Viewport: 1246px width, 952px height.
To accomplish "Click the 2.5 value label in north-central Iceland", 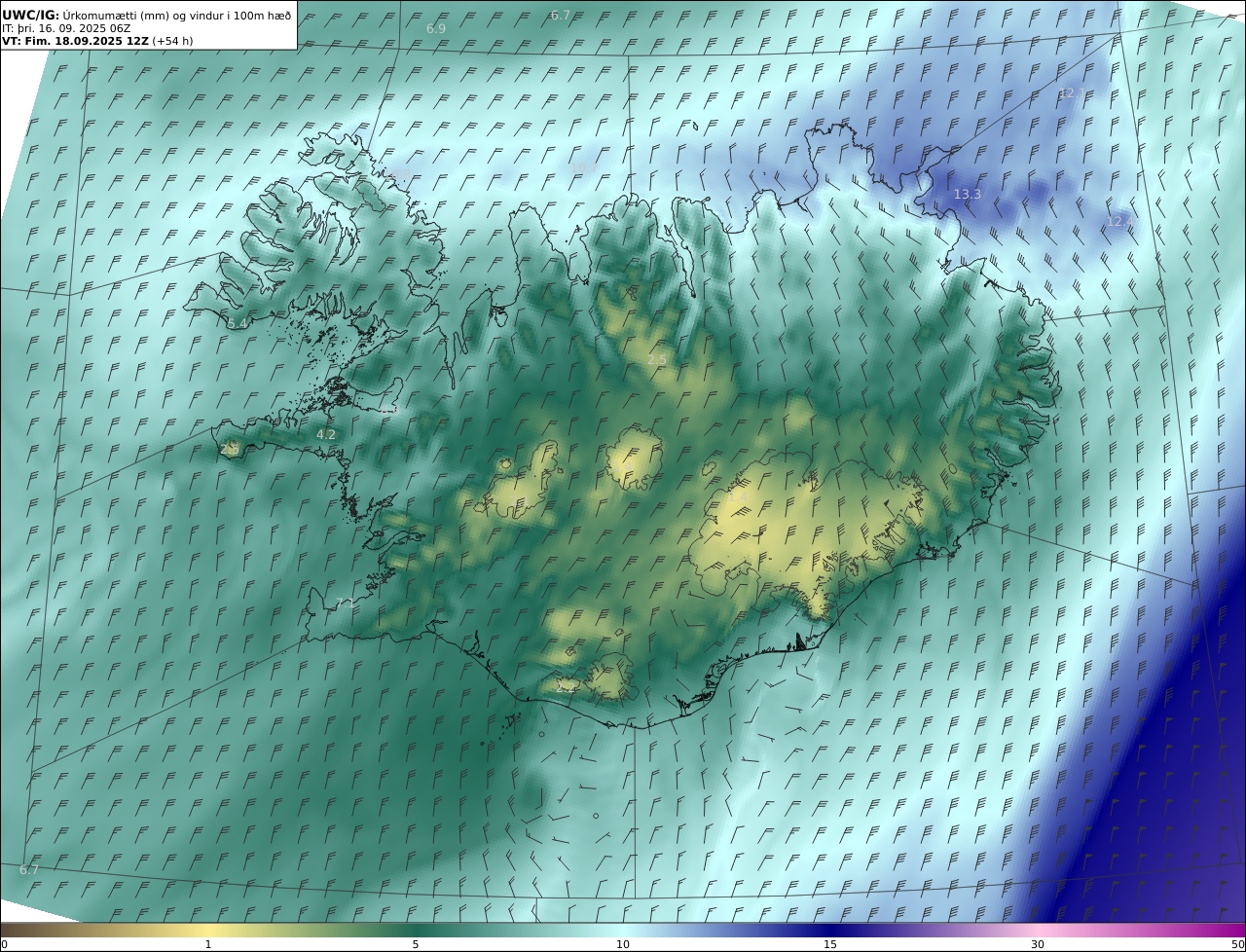I will click(657, 360).
